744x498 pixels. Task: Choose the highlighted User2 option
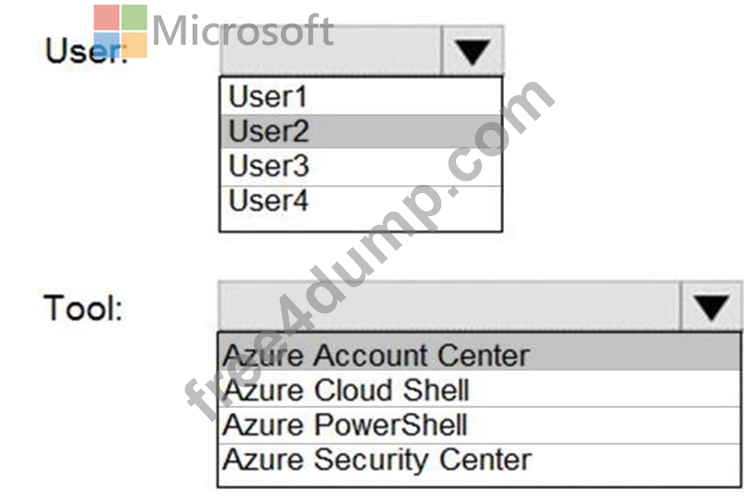[x=361, y=131]
